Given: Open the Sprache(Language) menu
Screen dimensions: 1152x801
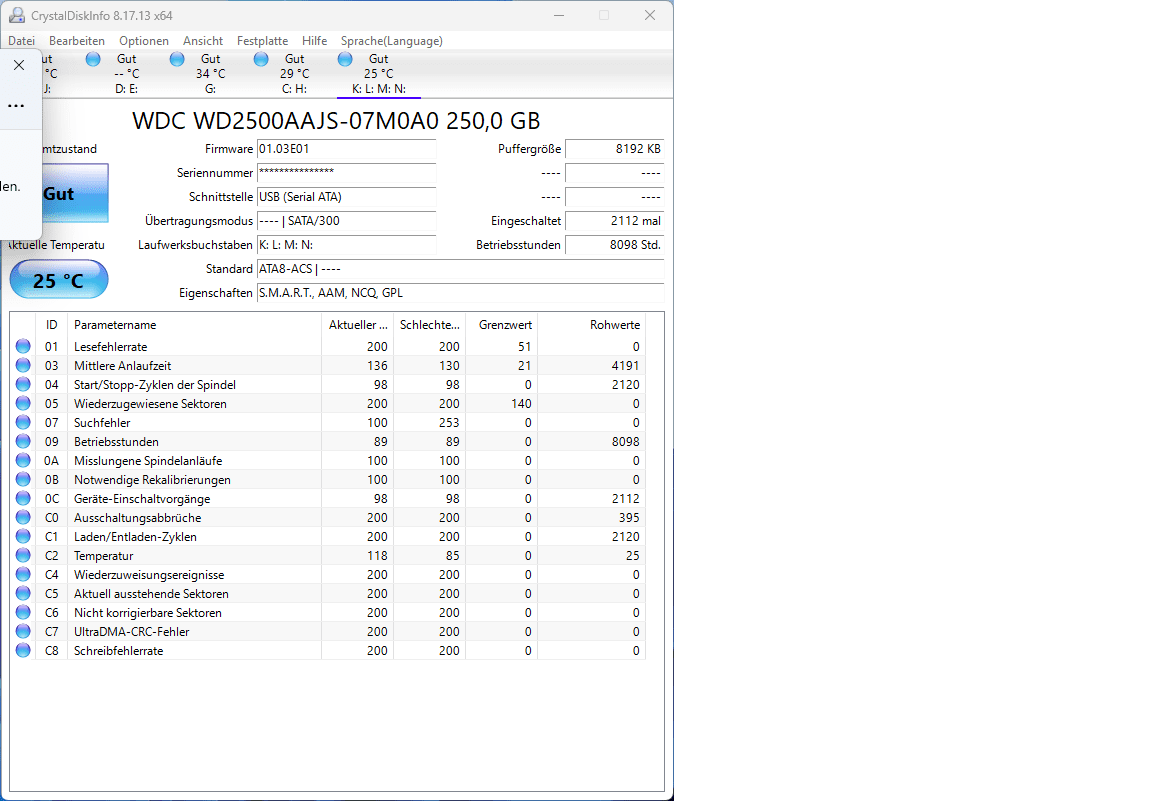Looking at the screenshot, I should [392, 41].
